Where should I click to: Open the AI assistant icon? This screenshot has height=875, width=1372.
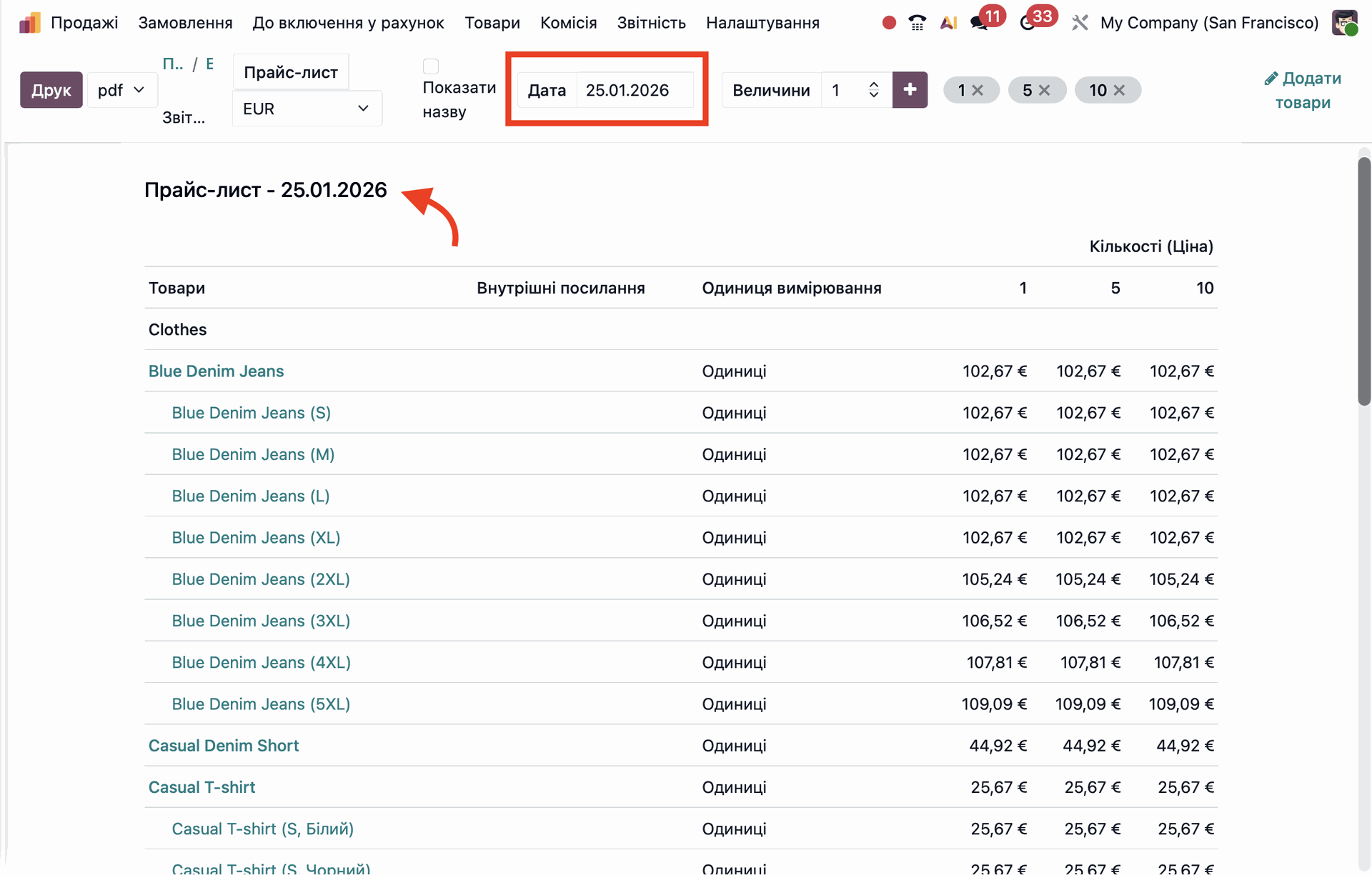coord(948,23)
